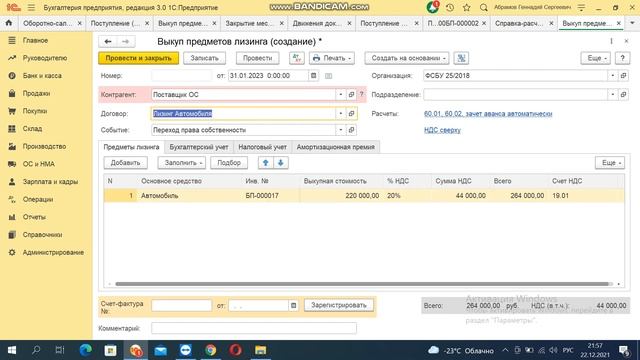Screen dimensions: 640x360
Task: Open the Еще menu above the table
Action: tap(610, 162)
